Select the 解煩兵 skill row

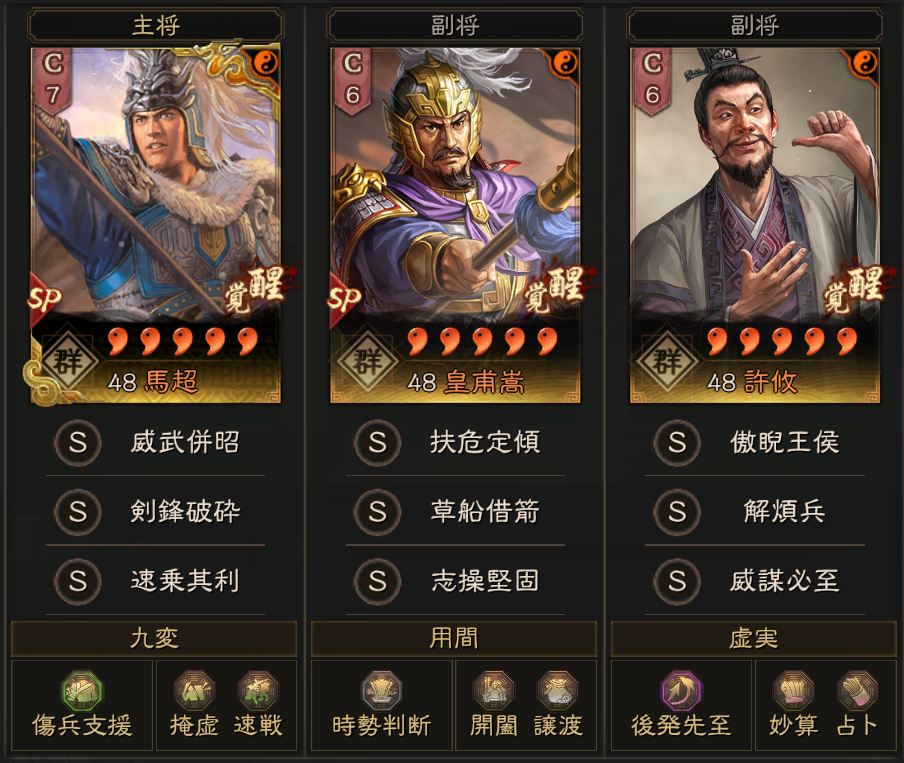[755, 511]
